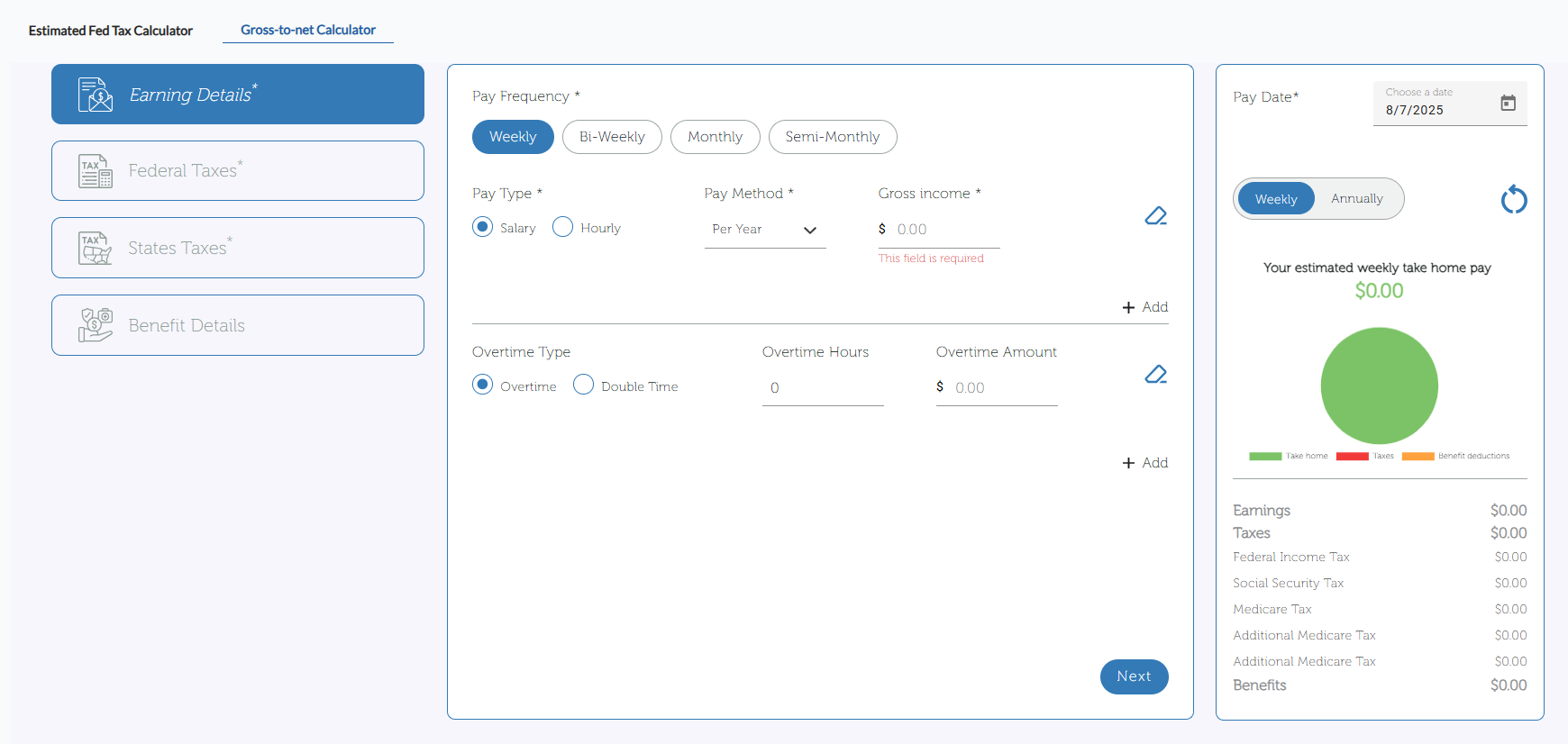
Task: Click the circular reset arrow icon
Action: (x=1514, y=199)
